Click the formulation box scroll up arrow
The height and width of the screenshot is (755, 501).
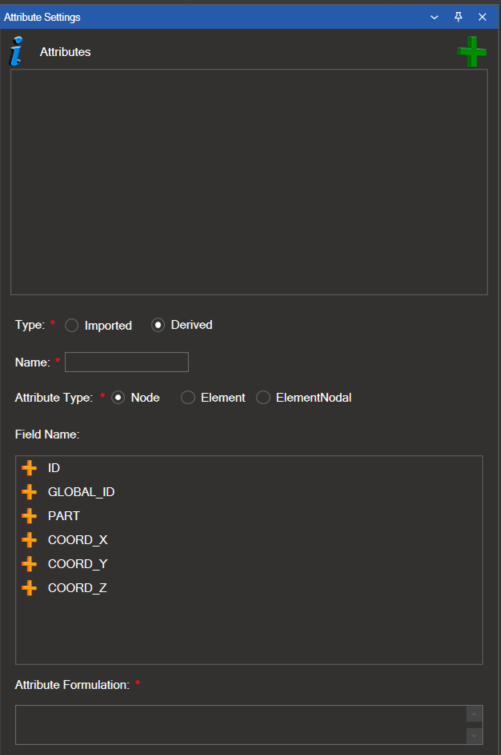(475, 714)
